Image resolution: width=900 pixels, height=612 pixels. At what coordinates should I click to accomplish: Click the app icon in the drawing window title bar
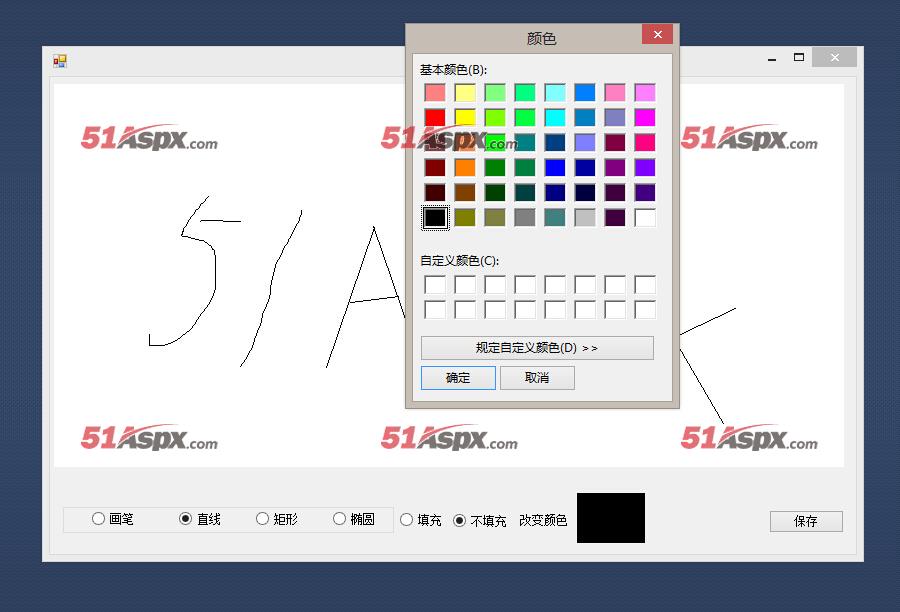60,61
